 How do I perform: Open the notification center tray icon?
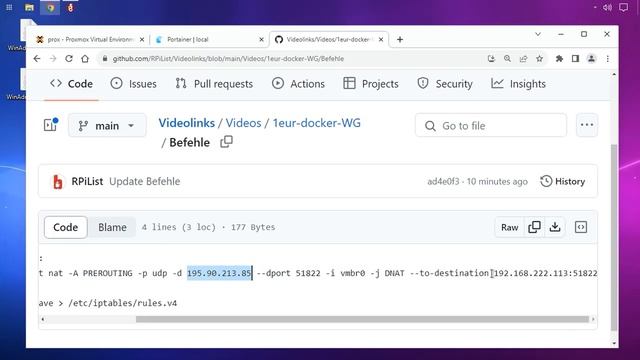623,7
